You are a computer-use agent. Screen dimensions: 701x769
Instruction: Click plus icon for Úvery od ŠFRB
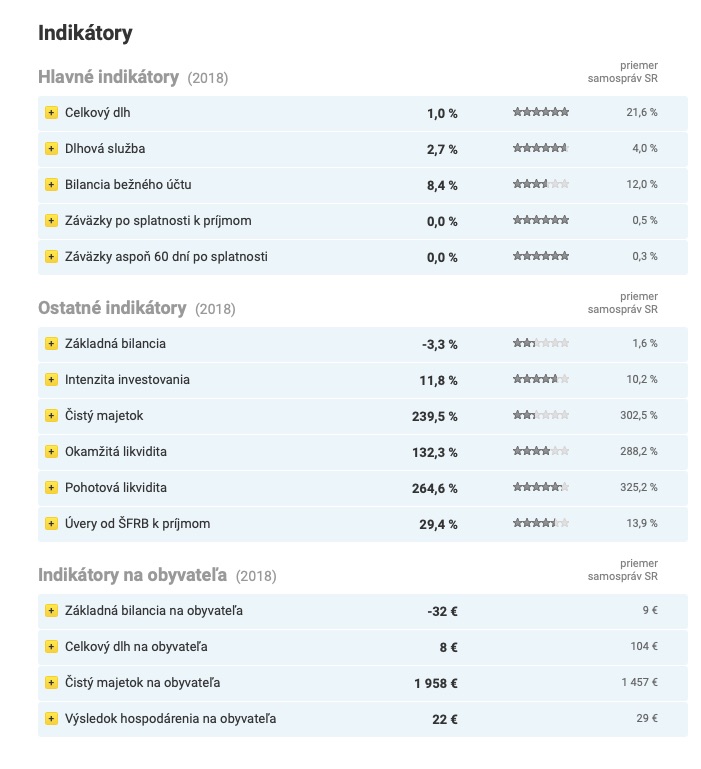51,524
